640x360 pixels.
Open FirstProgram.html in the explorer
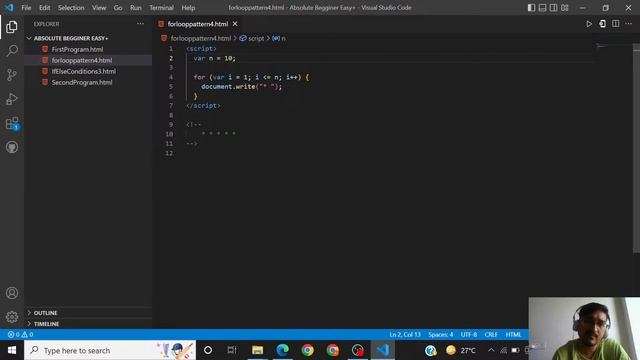[77, 49]
